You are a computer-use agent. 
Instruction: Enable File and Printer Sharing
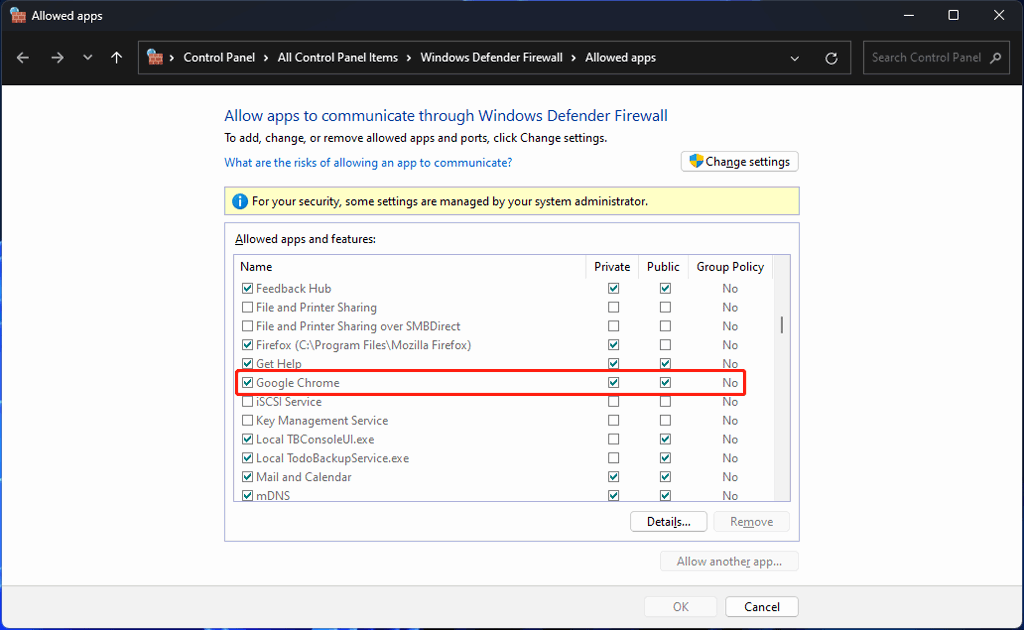247,307
